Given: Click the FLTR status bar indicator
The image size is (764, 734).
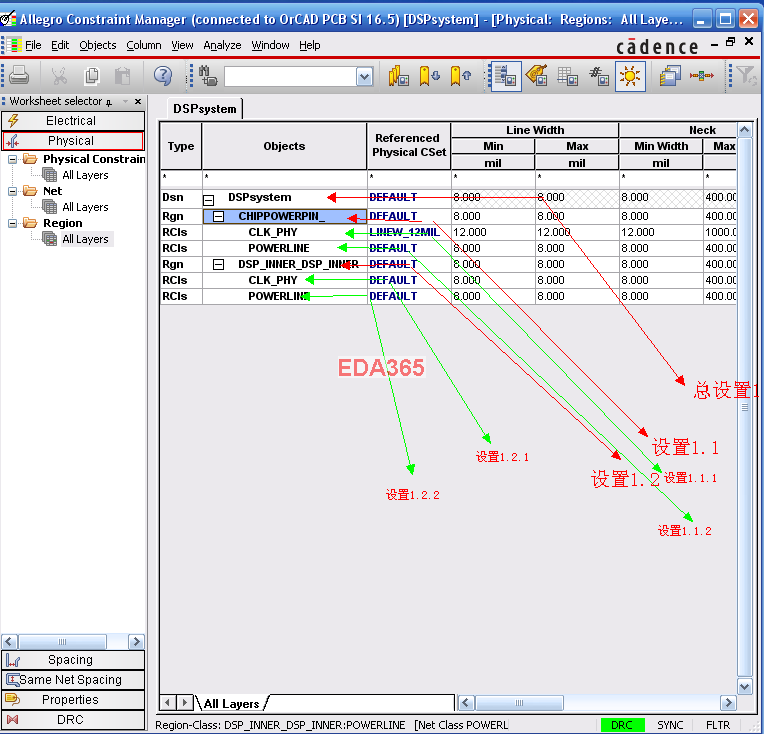Looking at the screenshot, I should (718, 725).
